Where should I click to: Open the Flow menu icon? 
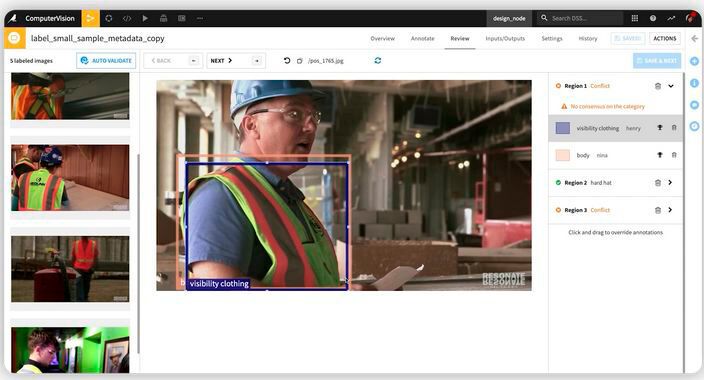90,18
